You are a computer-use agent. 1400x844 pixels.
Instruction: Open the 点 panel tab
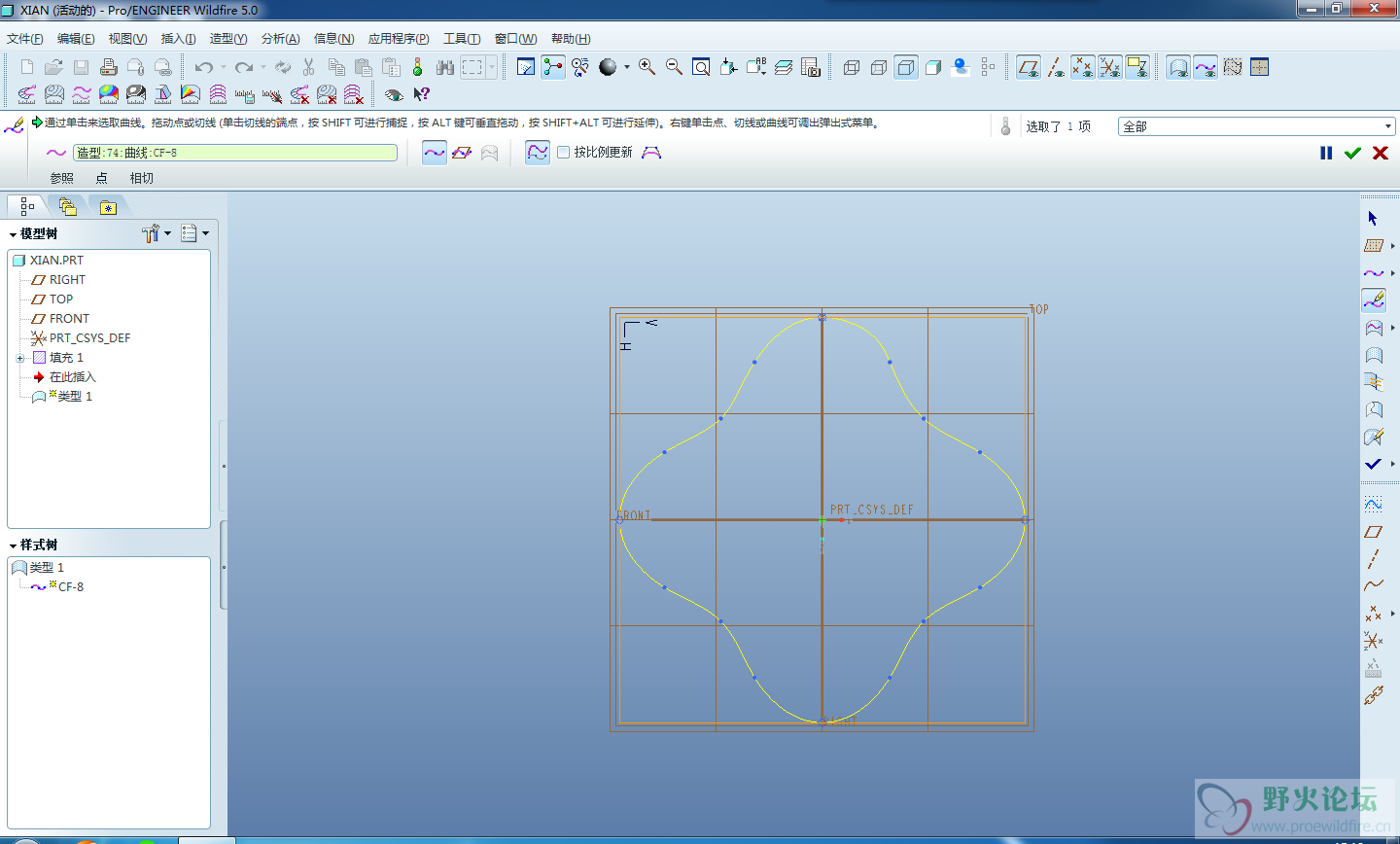(102, 178)
